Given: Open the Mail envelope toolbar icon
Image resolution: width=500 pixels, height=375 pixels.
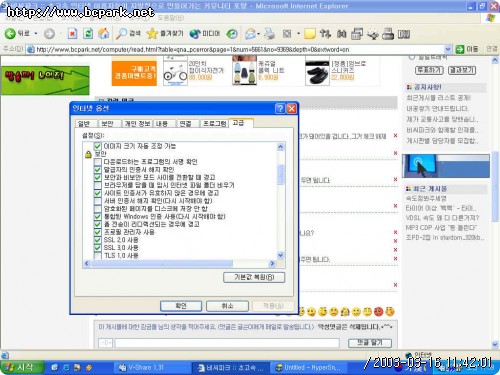Looking at the screenshot, I should coord(250,33).
